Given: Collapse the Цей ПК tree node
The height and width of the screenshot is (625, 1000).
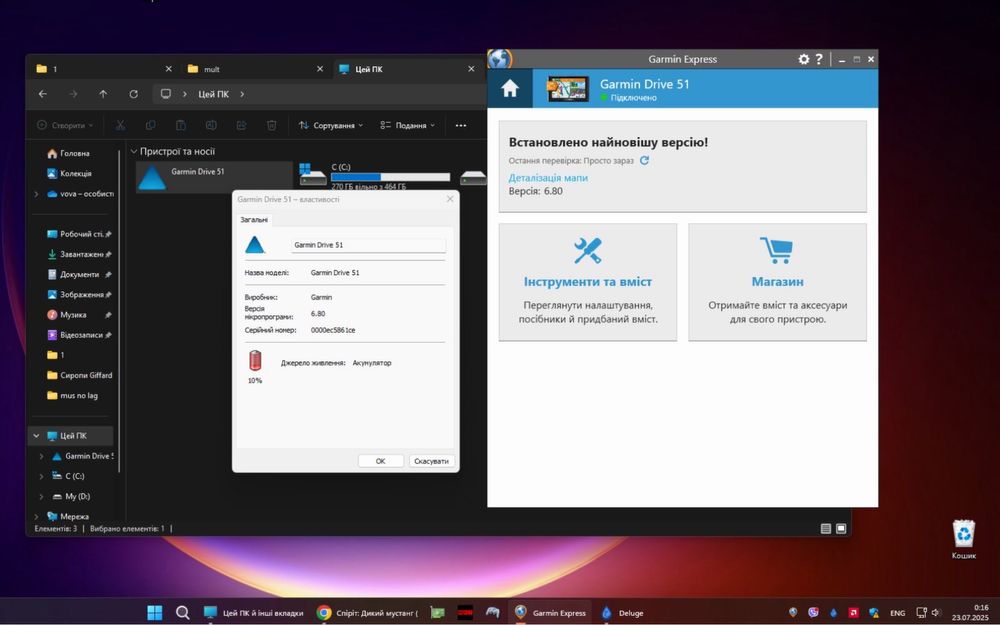Looking at the screenshot, I should [36, 436].
